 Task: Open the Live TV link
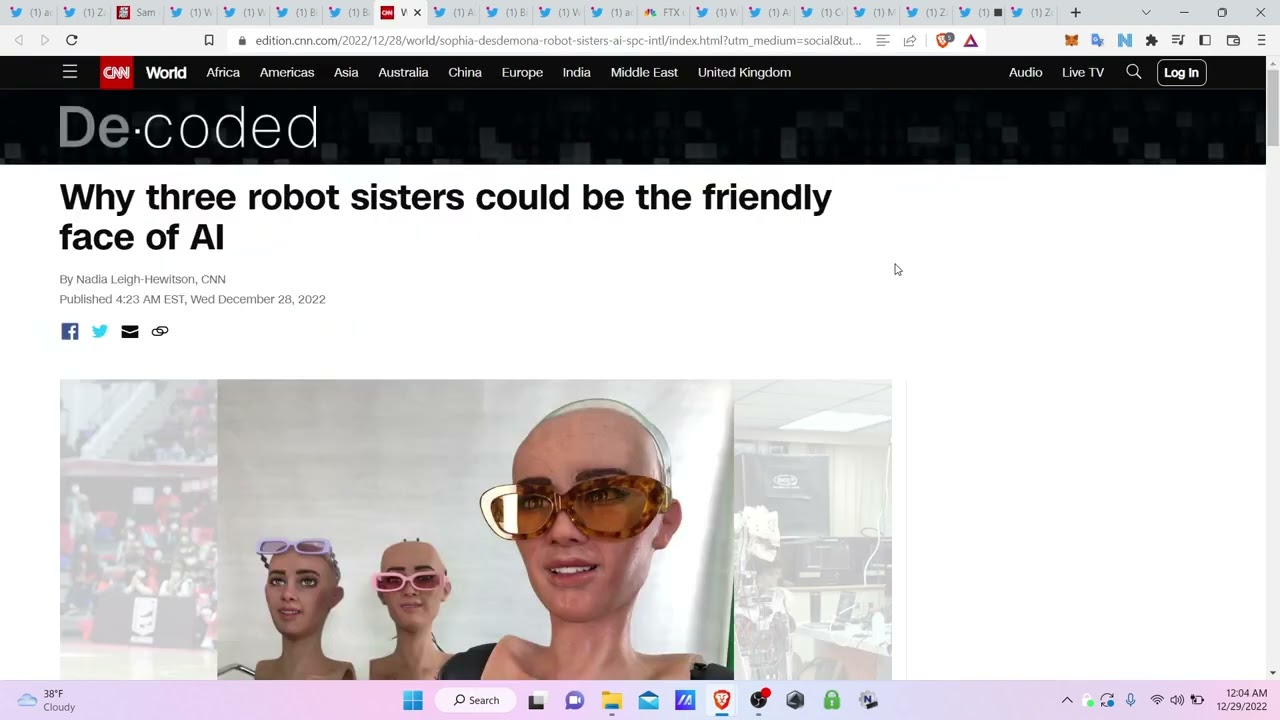coord(1083,72)
